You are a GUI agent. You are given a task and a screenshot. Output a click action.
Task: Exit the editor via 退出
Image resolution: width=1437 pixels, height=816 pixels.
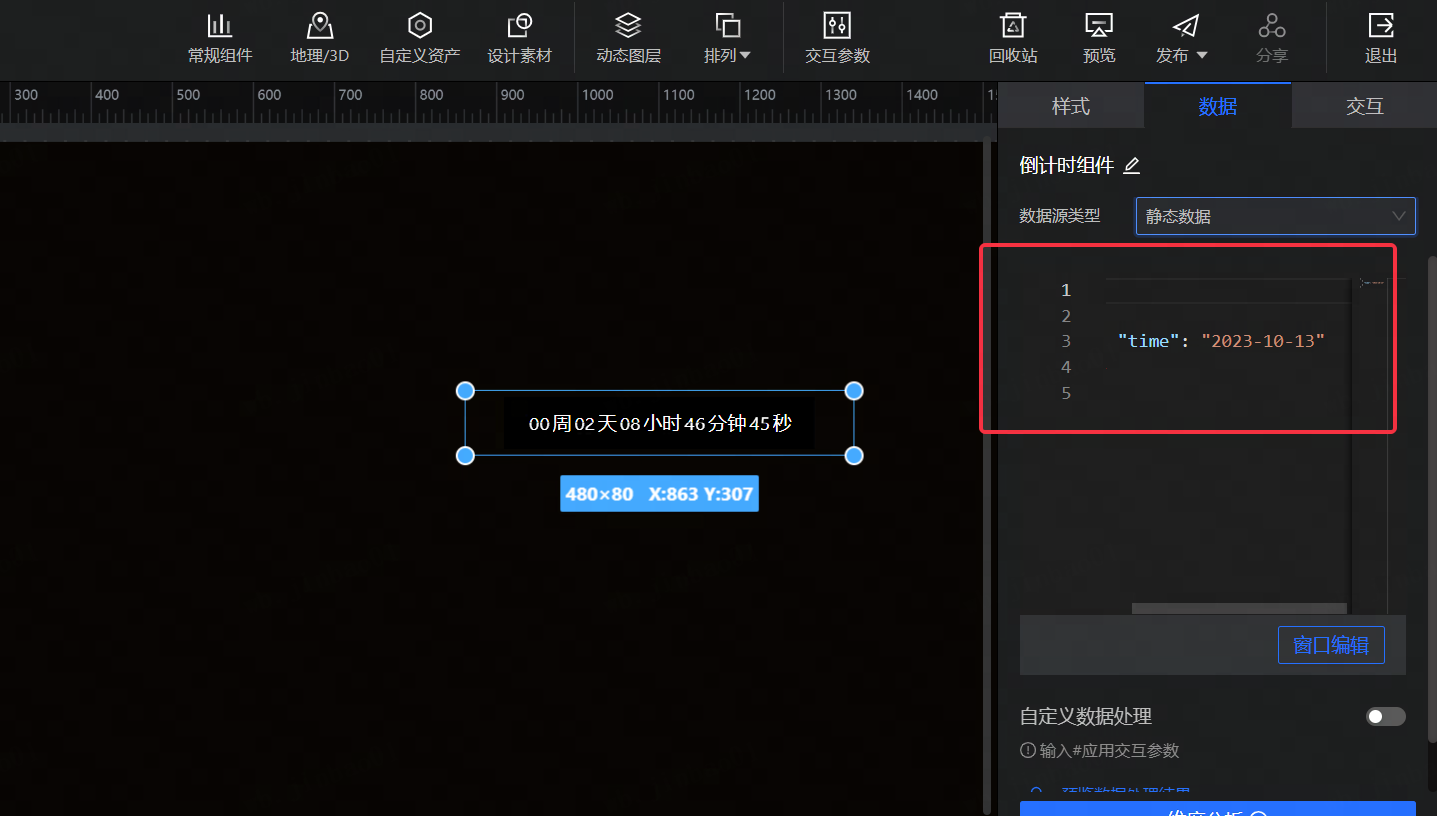(x=1381, y=37)
